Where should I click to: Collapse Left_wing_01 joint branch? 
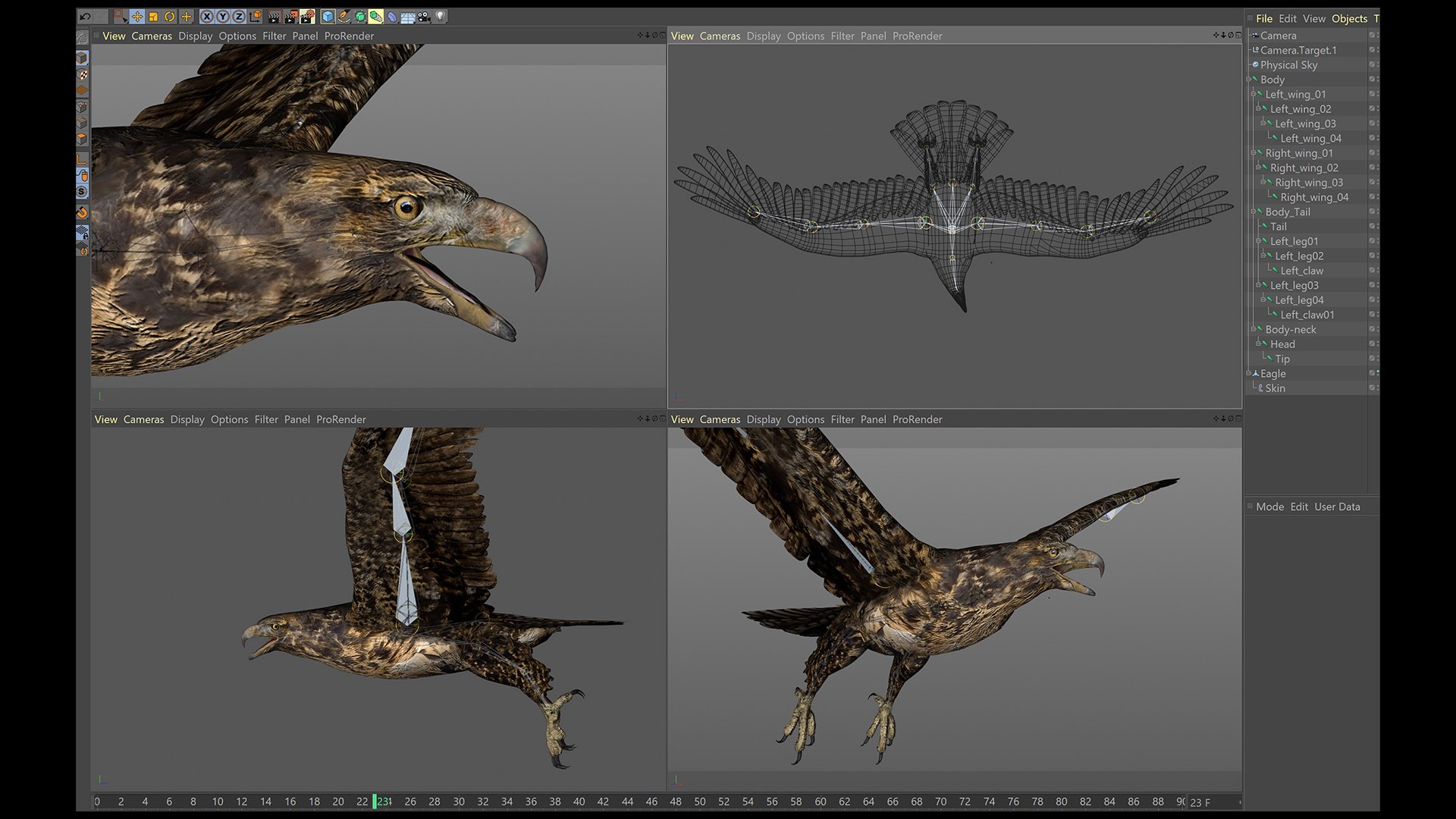1253,94
